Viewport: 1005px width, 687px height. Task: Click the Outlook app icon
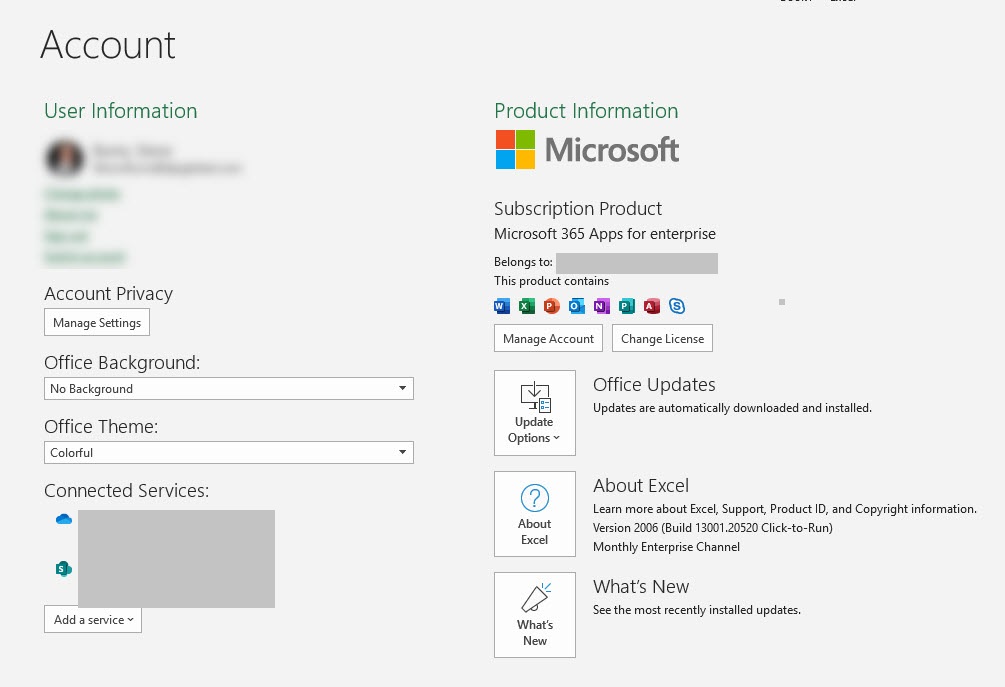point(577,306)
